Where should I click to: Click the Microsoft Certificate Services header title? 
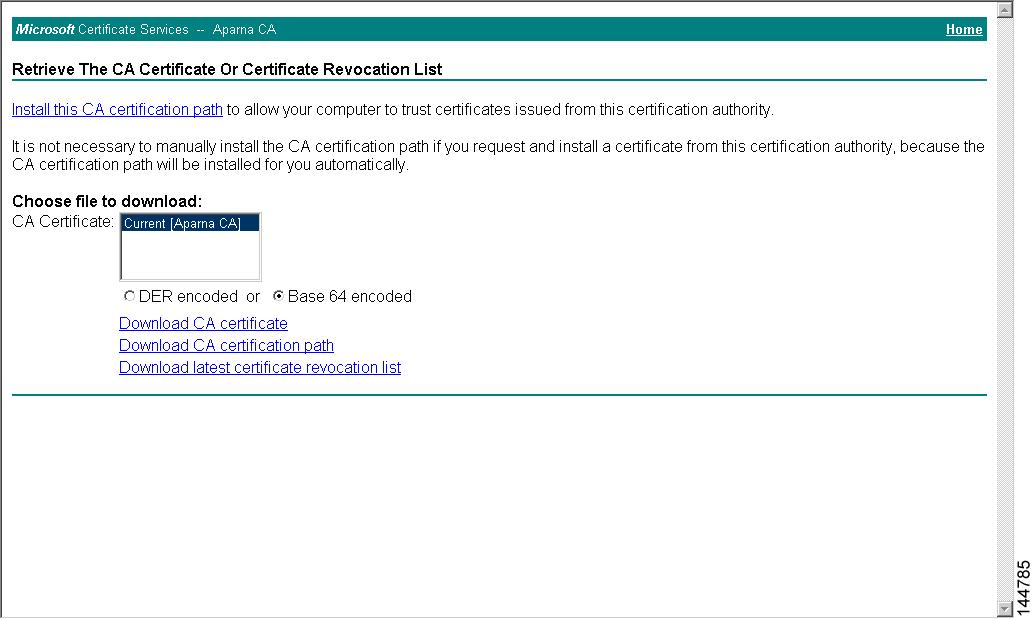coord(146,30)
